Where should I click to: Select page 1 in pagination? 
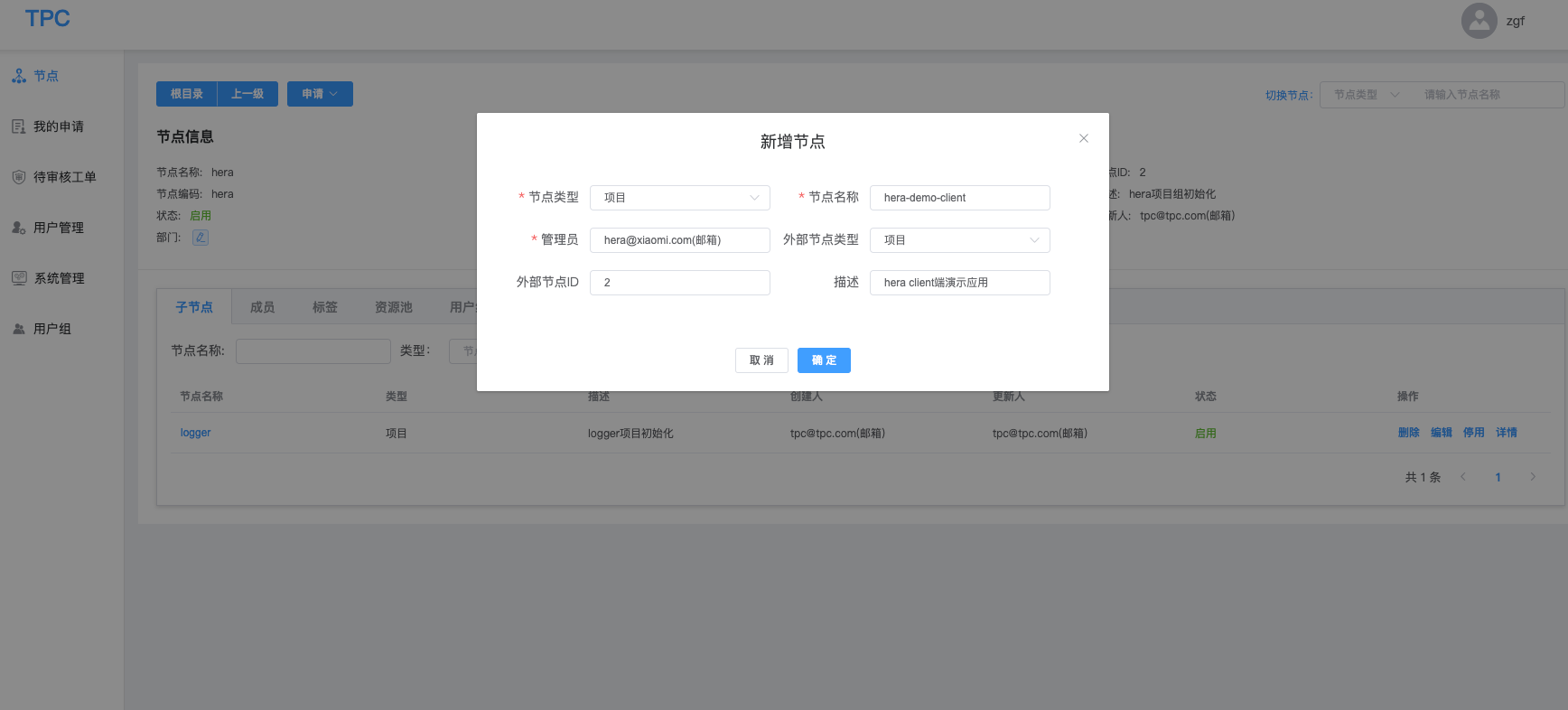1498,477
